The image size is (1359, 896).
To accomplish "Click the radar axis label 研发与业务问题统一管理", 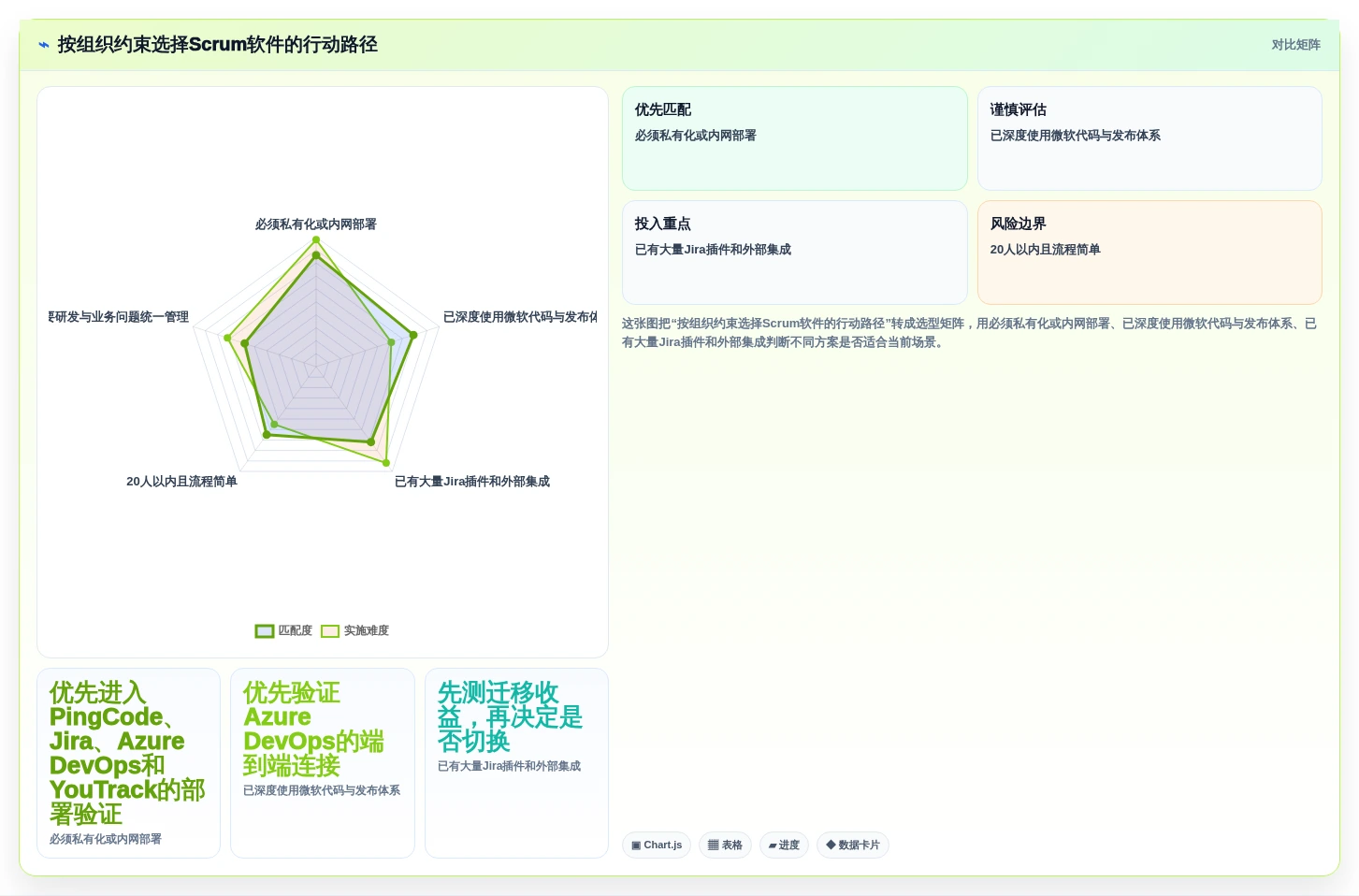I will (119, 317).
